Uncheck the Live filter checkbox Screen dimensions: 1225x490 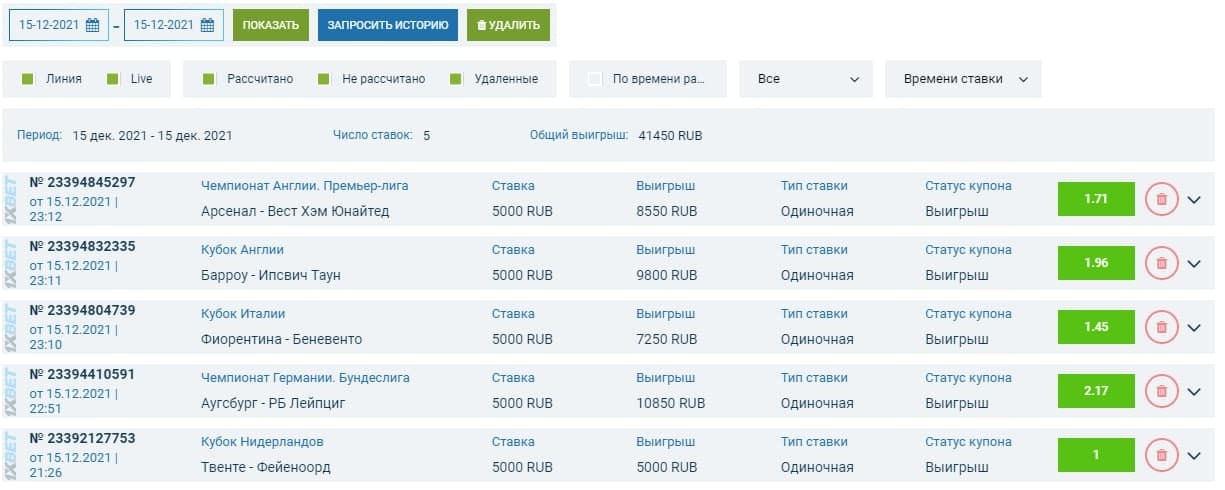113,79
